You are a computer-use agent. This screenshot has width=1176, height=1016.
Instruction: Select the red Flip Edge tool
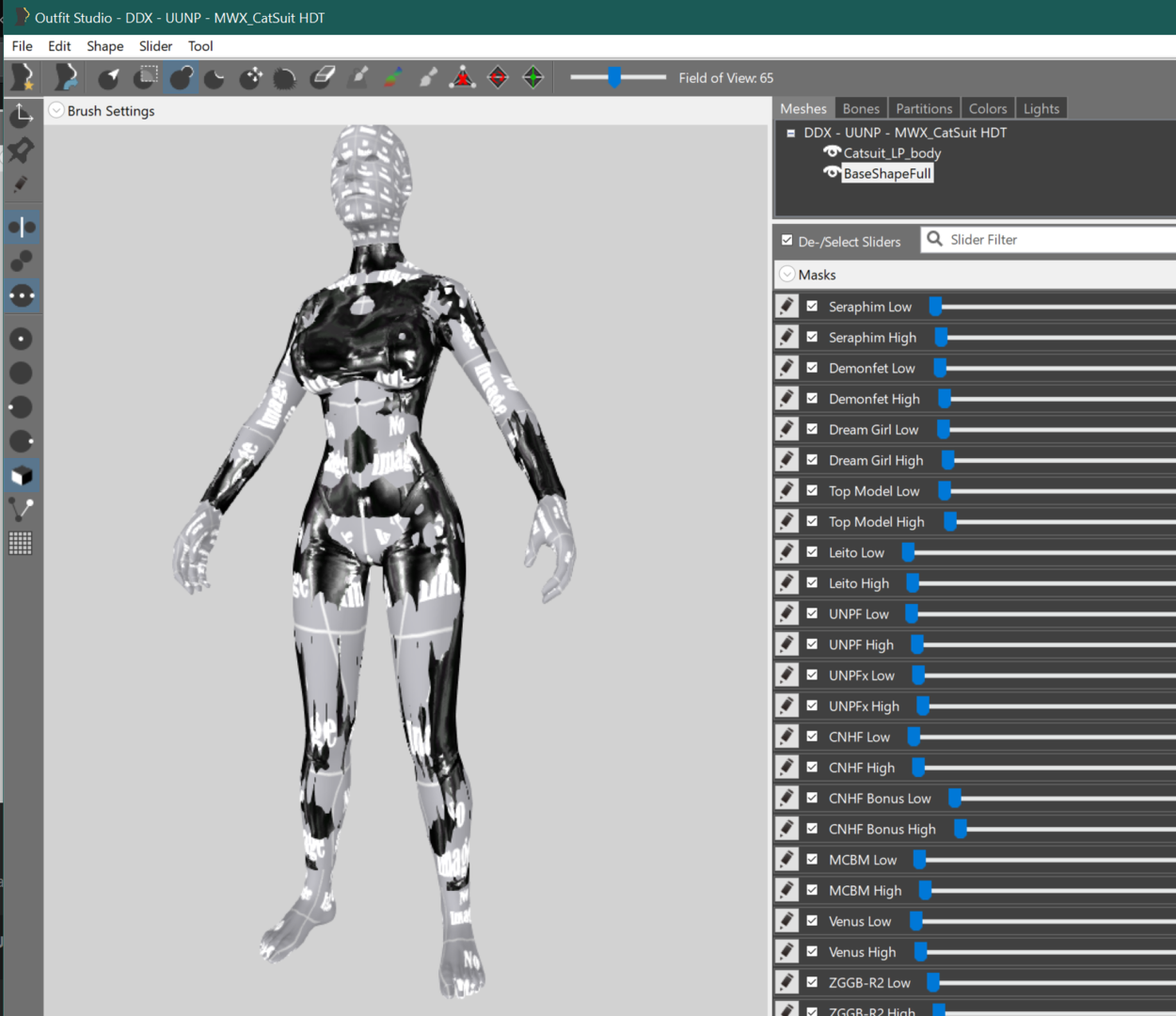(498, 77)
